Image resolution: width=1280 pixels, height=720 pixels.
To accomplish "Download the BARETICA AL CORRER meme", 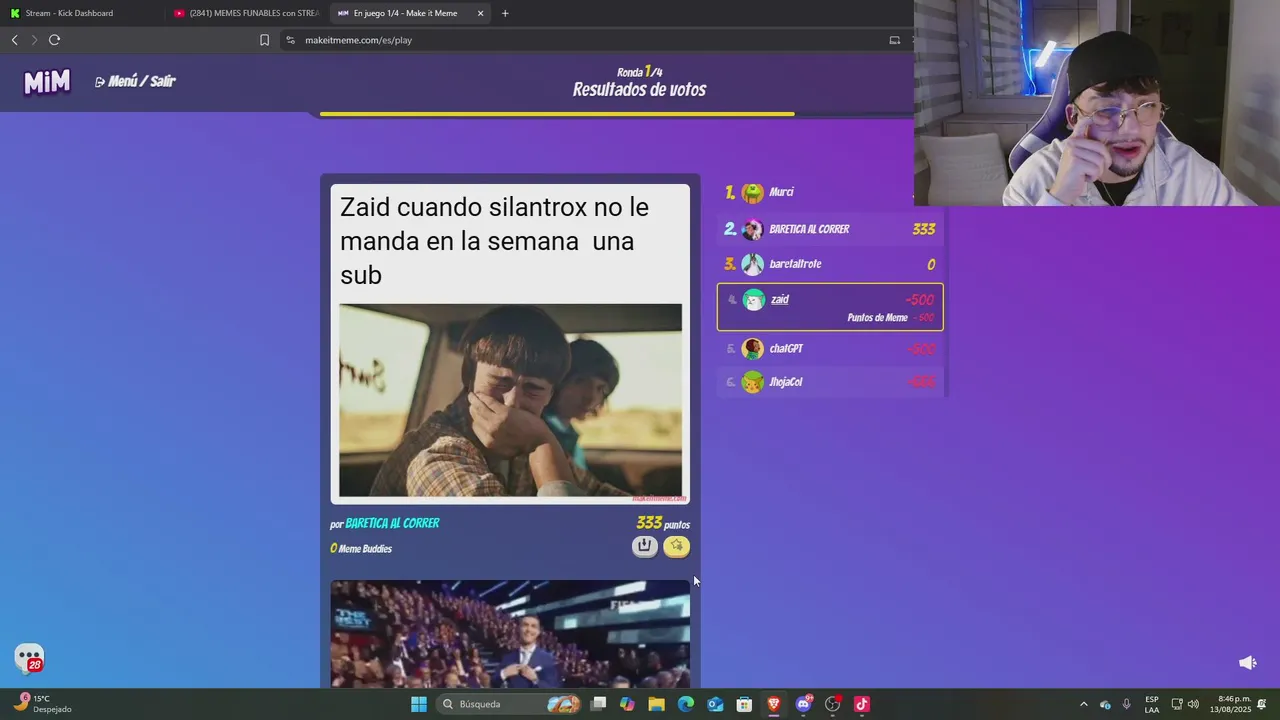I will coord(645,546).
